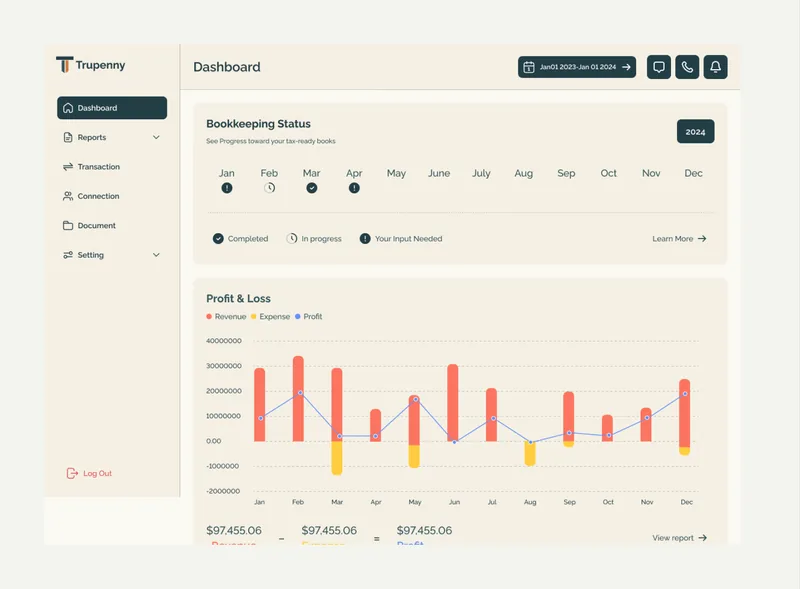800x589 pixels.
Task: Open the Reports menu item
Action: click(x=112, y=137)
